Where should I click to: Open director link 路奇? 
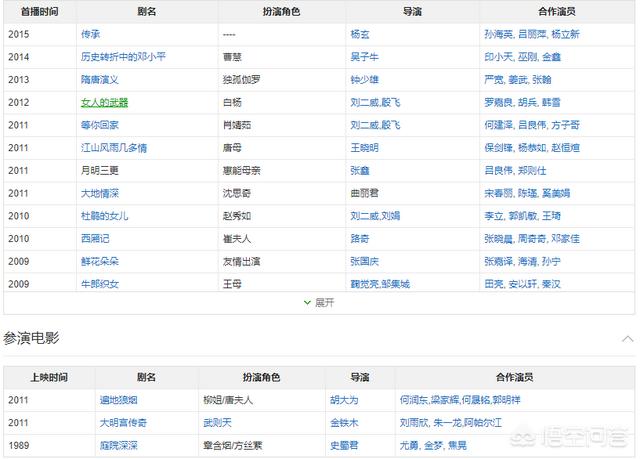360,239
